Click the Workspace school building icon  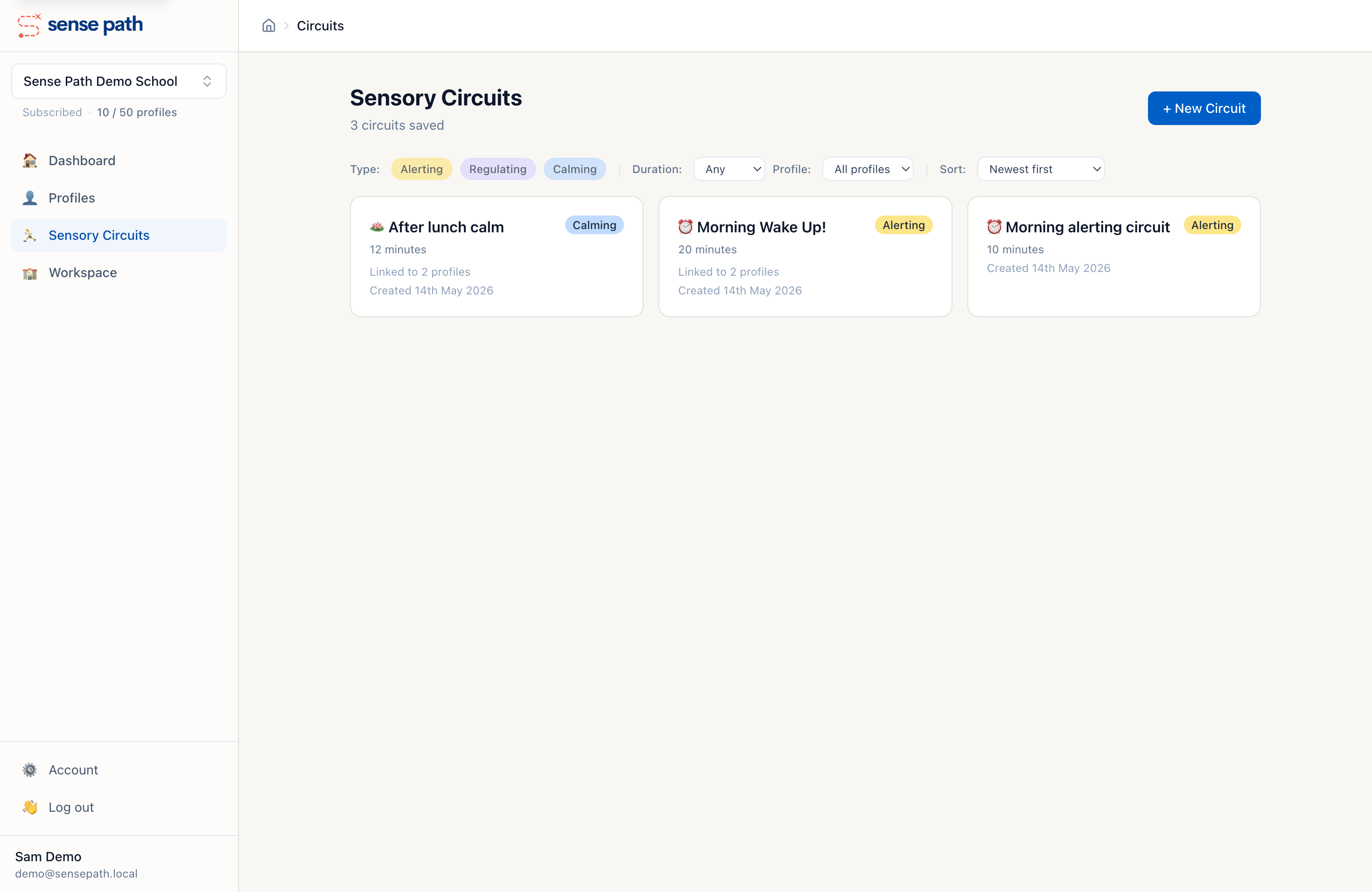(30, 272)
